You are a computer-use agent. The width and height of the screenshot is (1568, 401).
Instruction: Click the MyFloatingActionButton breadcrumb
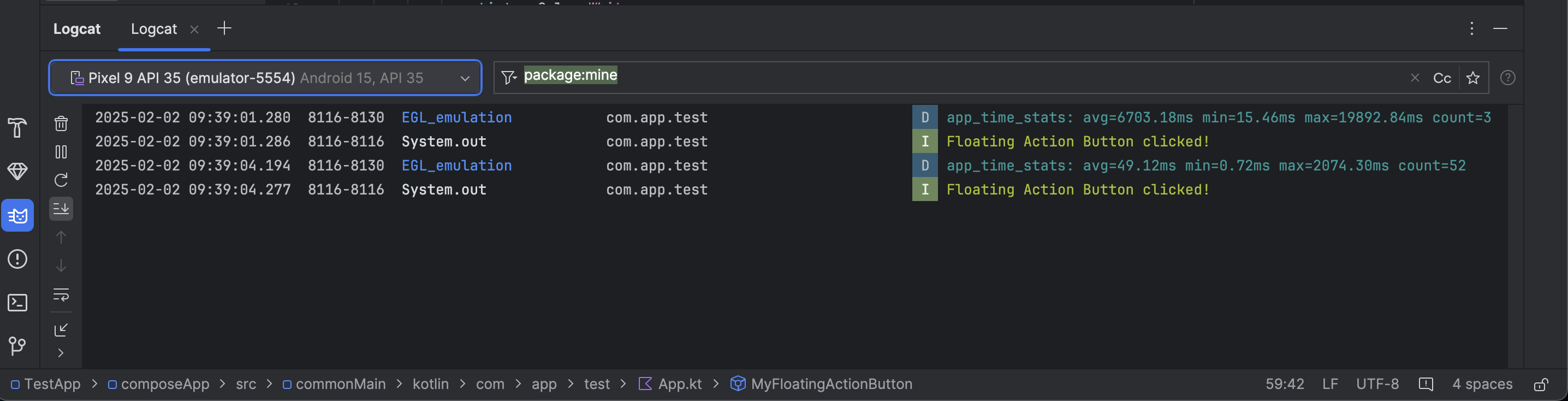coord(821,384)
